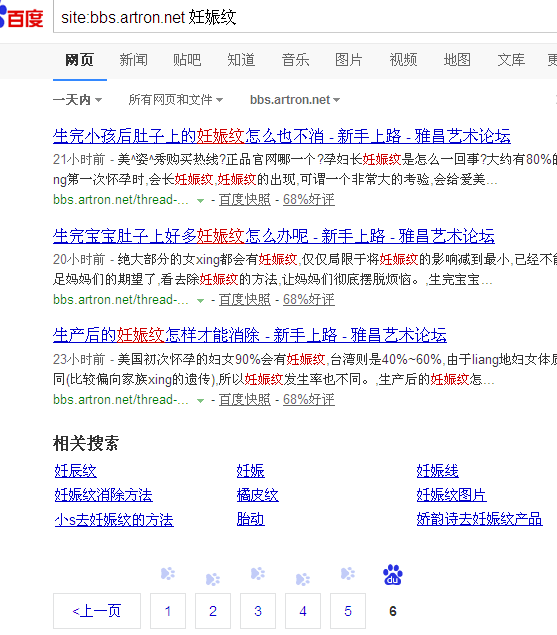Click related search 小s去妊娠纹的方法

114,520
